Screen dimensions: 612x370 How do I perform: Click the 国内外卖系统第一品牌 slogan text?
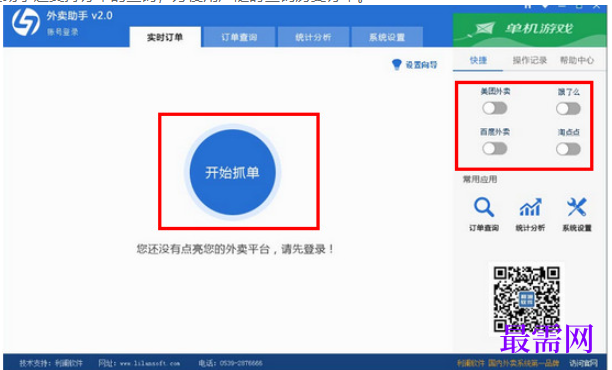tap(523, 363)
